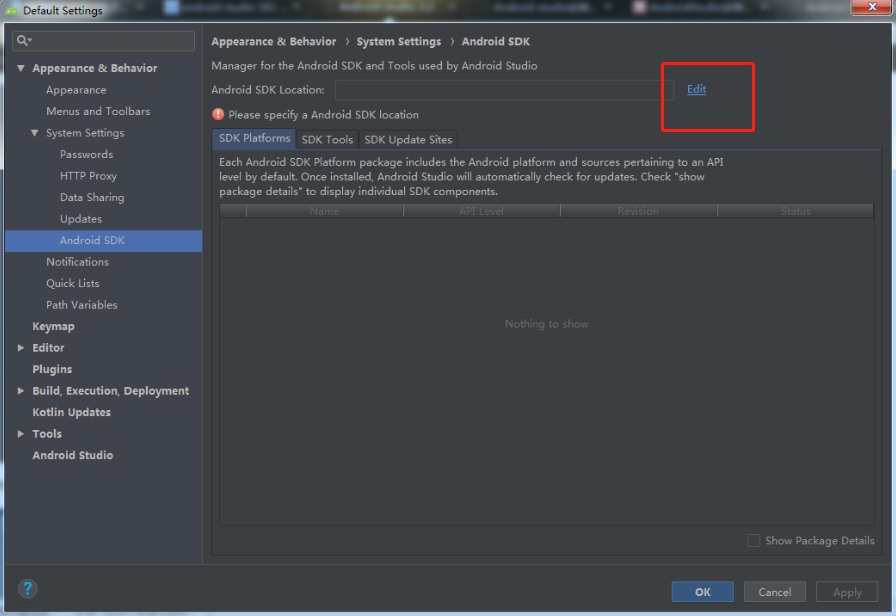The height and width of the screenshot is (616, 896).
Task: Open the SDK Update Sites tab
Action: click(x=407, y=139)
